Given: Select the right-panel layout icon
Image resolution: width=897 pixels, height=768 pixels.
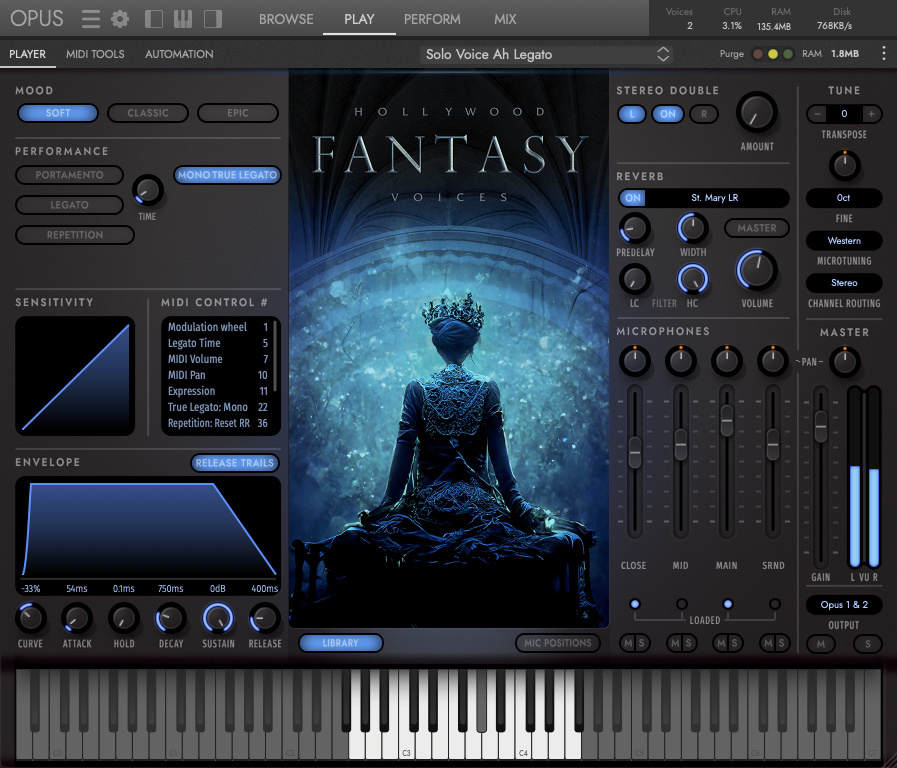Looking at the screenshot, I should (x=212, y=18).
